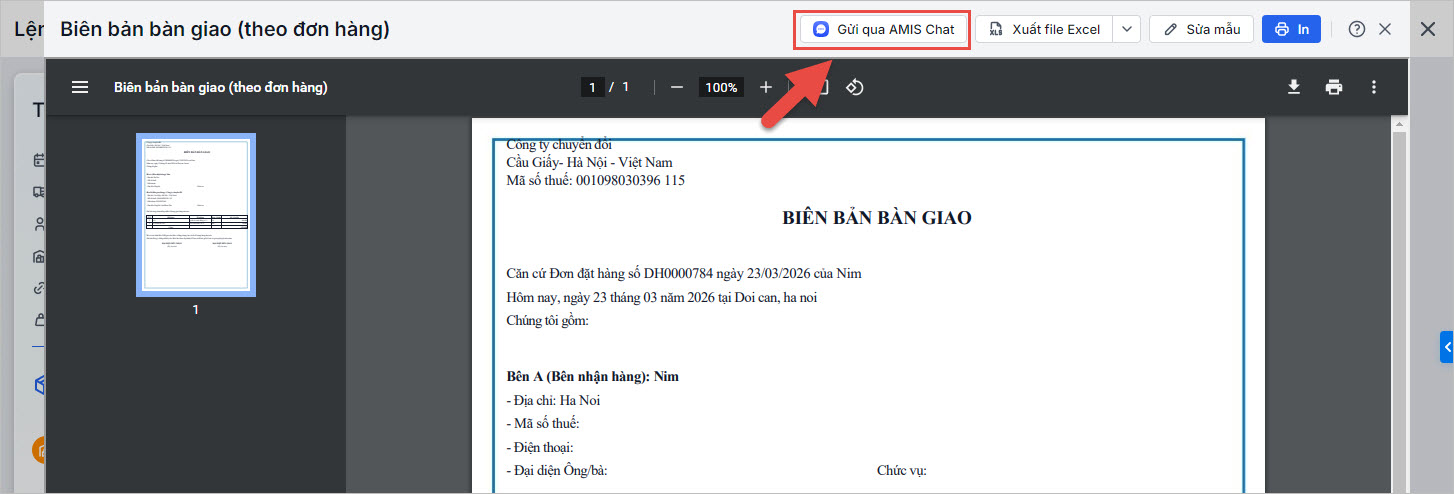Click the Bên A (Bên nhận hàng): Nim line

[x=593, y=376]
